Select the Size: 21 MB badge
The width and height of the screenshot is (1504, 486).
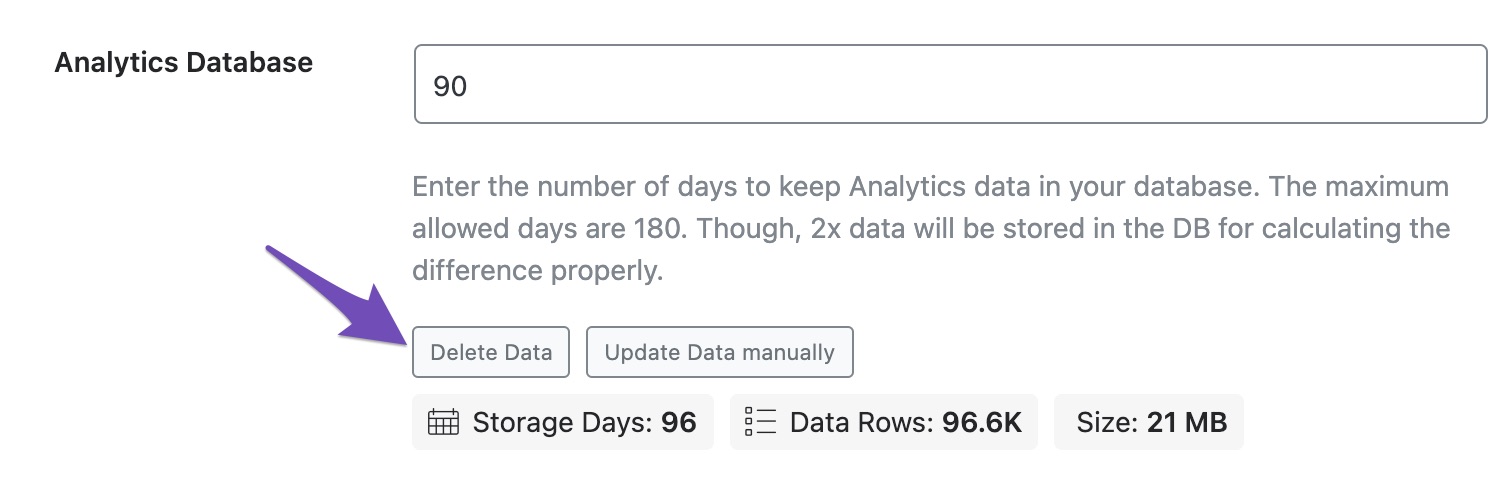1149,422
